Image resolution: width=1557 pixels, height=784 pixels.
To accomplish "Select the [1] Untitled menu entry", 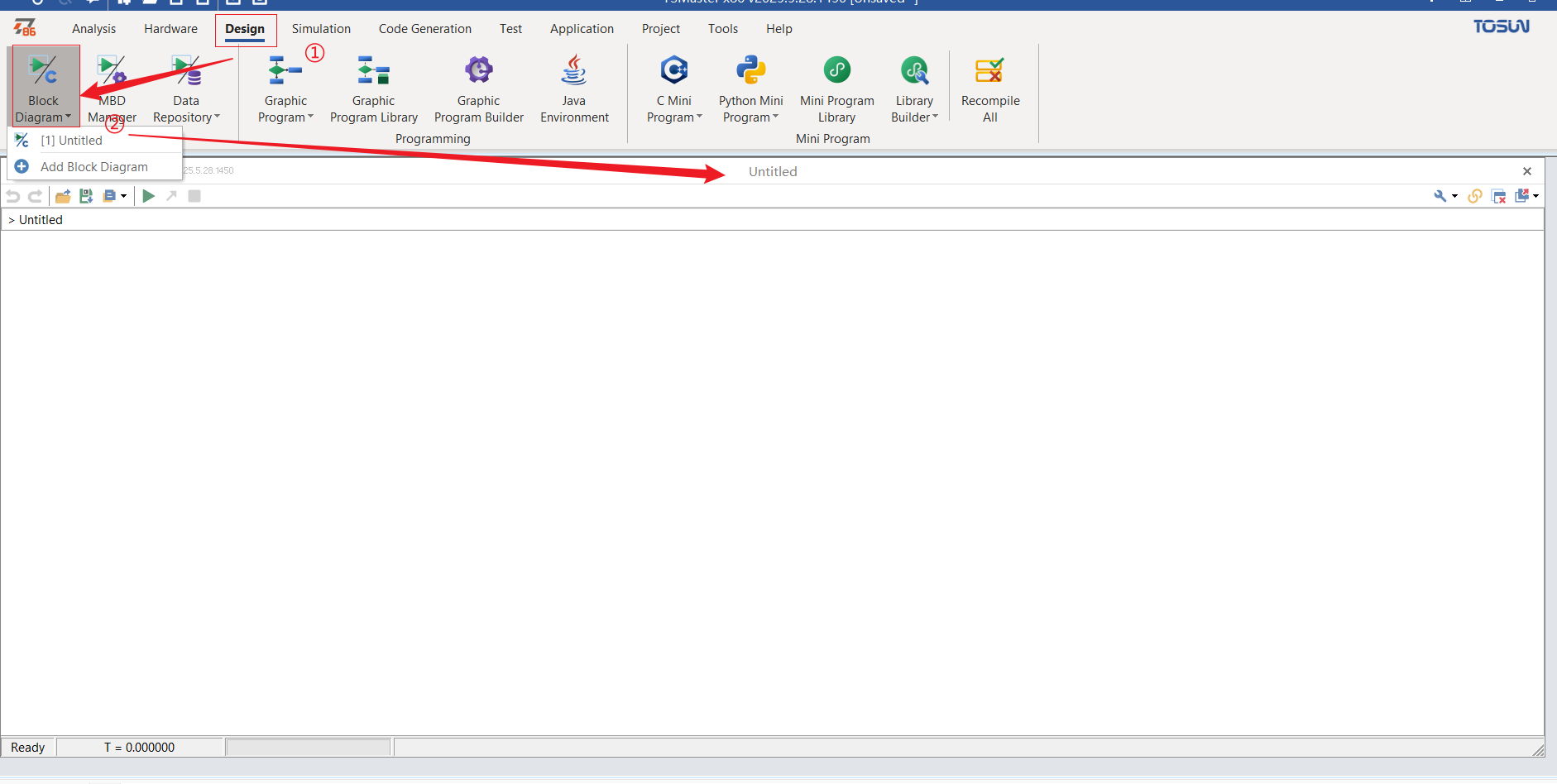I will (71, 141).
